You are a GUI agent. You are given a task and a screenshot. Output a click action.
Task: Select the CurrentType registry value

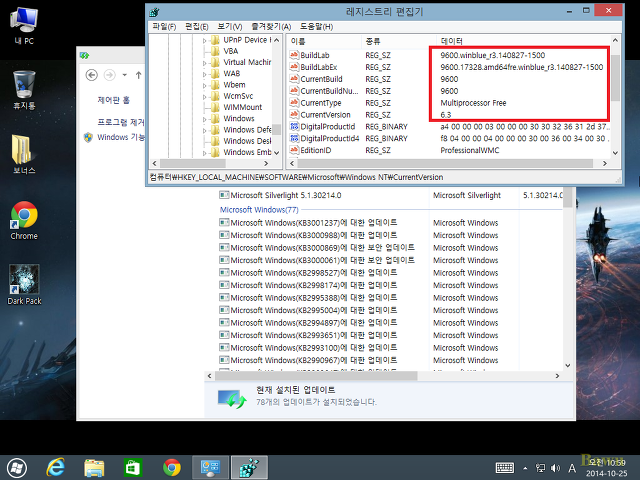(x=320, y=103)
